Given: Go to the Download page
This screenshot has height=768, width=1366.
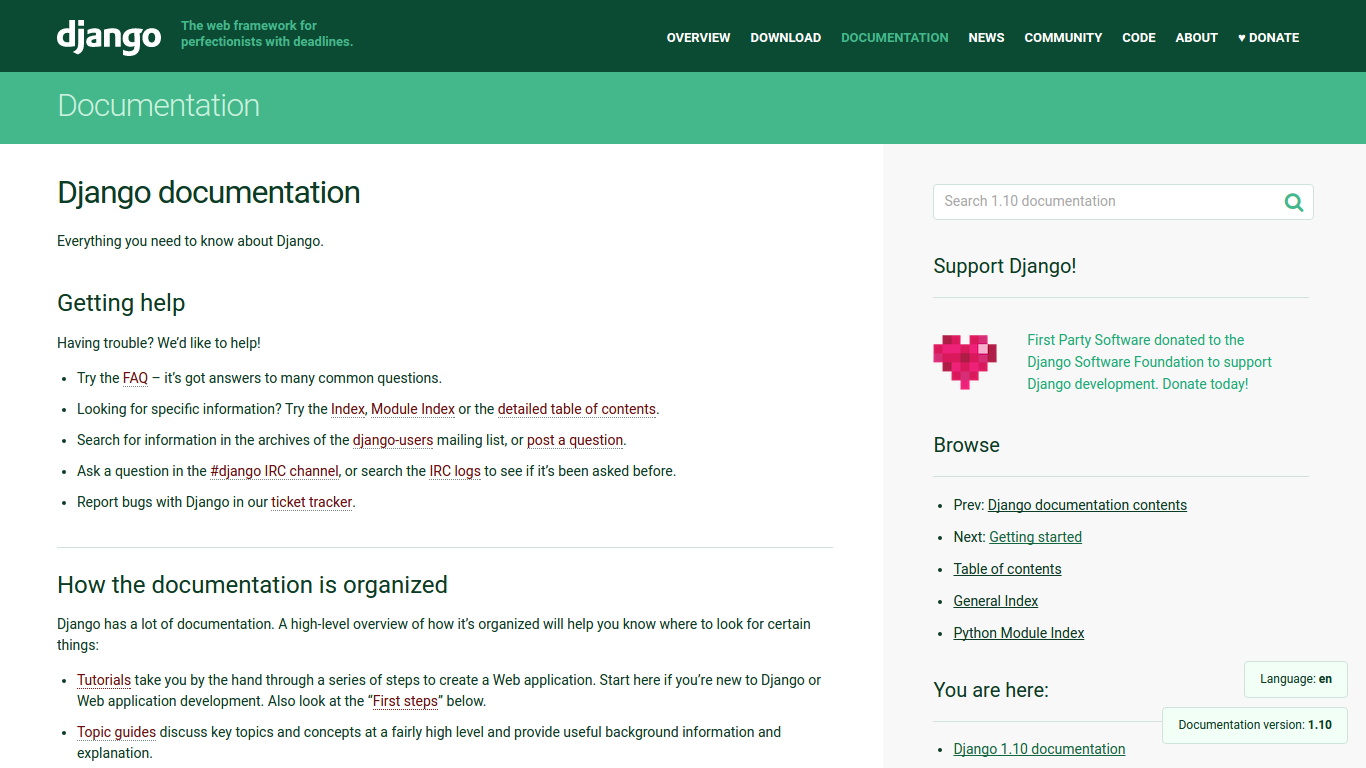Looking at the screenshot, I should (x=785, y=37).
